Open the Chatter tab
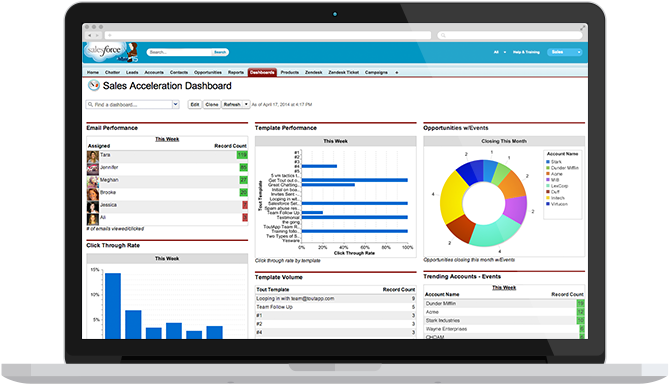This screenshot has width=669, height=384. [x=112, y=73]
